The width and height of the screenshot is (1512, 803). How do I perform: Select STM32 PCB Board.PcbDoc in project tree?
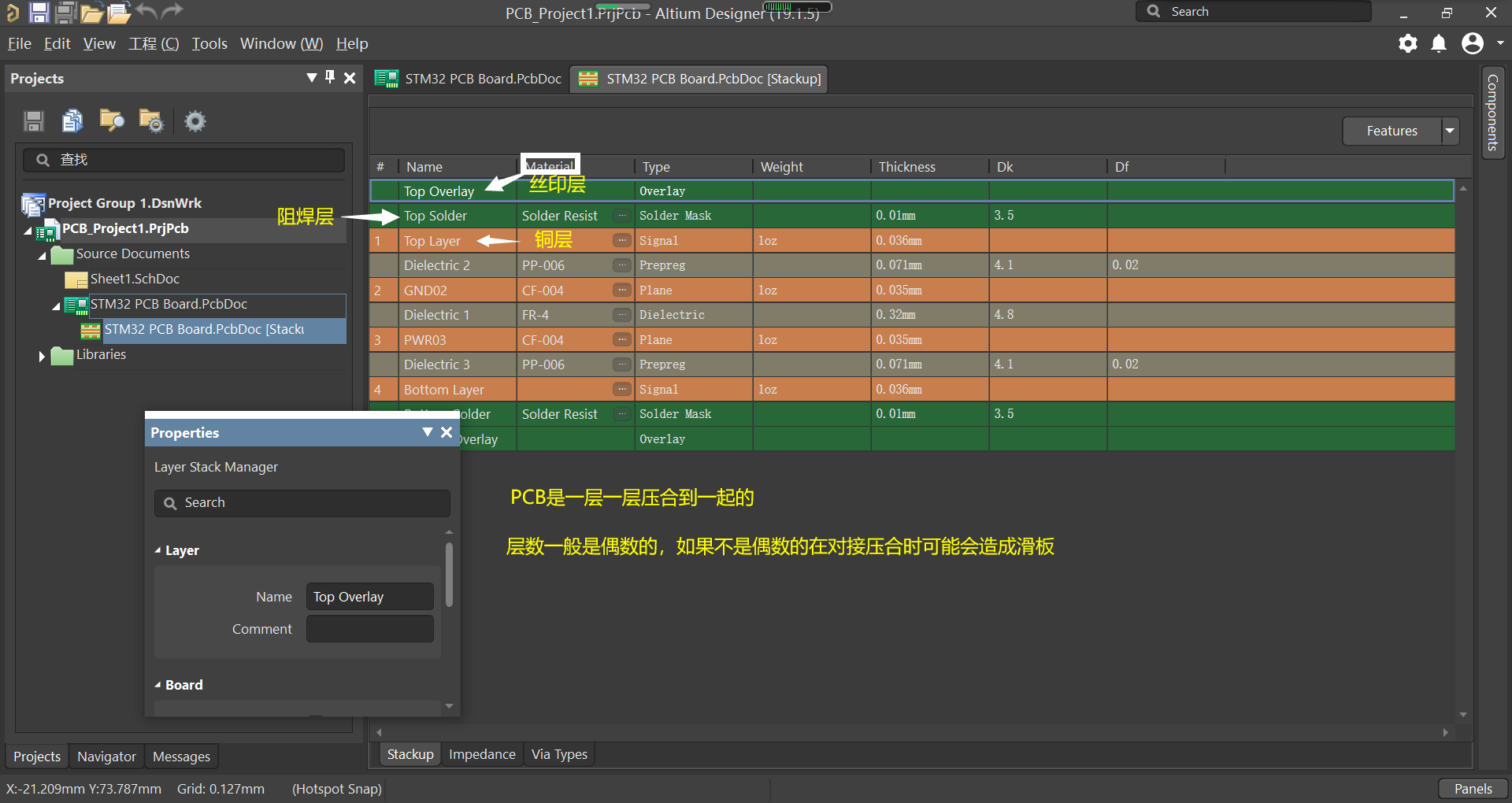click(x=169, y=304)
